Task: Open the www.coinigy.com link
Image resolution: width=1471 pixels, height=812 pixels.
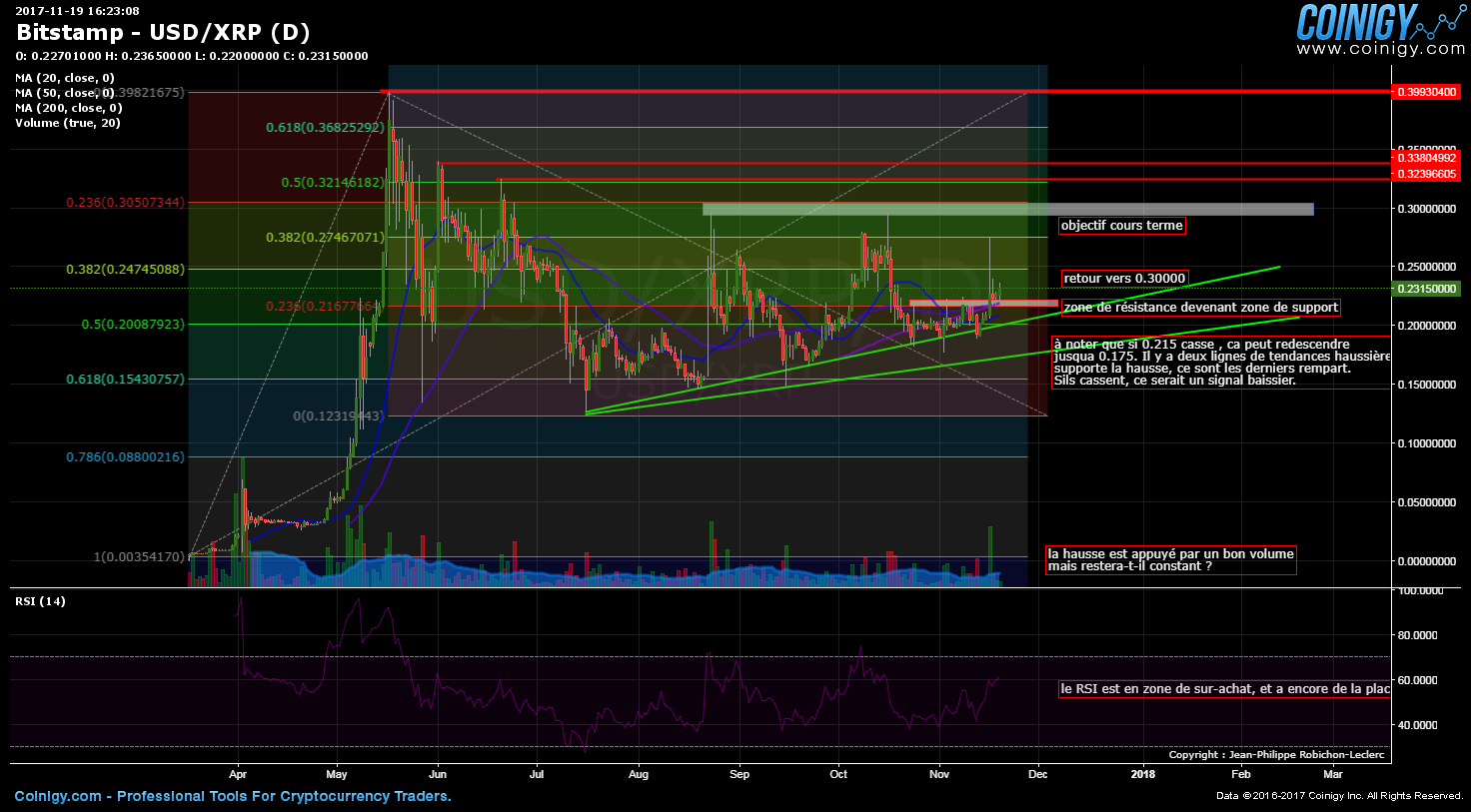Action: [1380, 49]
